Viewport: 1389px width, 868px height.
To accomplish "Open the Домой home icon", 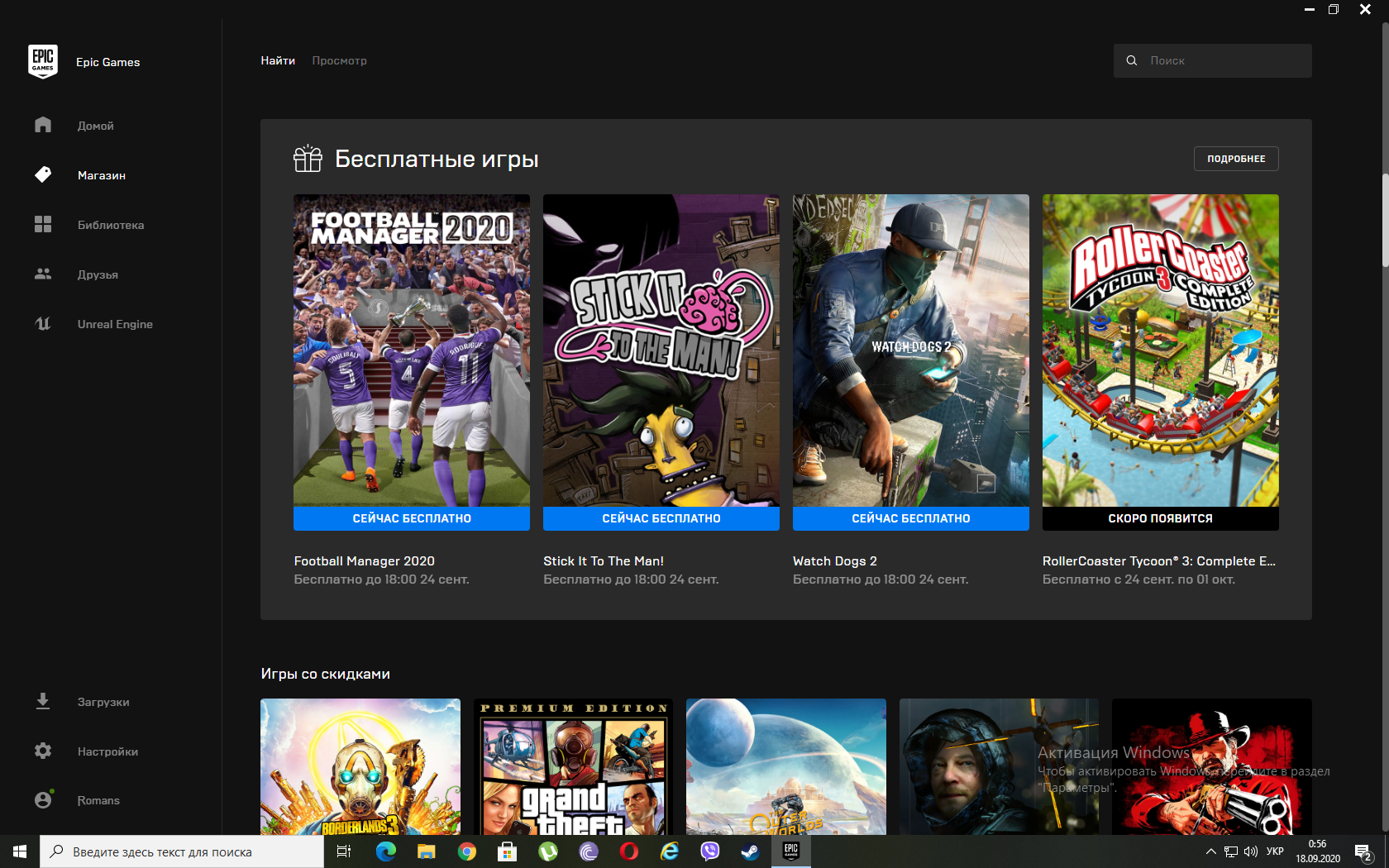I will pos(43,125).
